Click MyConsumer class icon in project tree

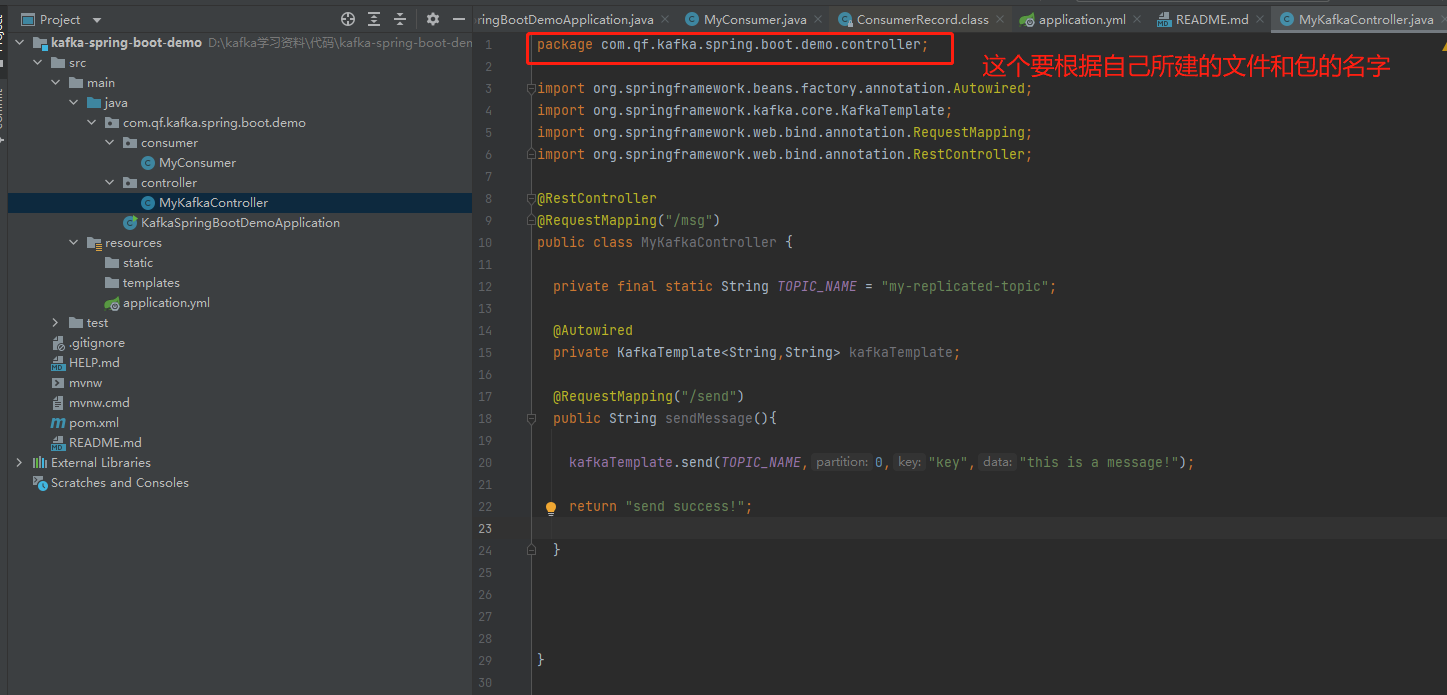point(148,163)
